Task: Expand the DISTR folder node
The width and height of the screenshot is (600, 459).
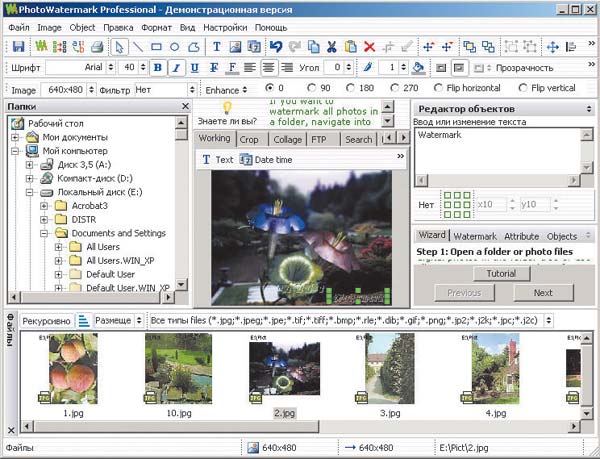Action: click(x=44, y=220)
